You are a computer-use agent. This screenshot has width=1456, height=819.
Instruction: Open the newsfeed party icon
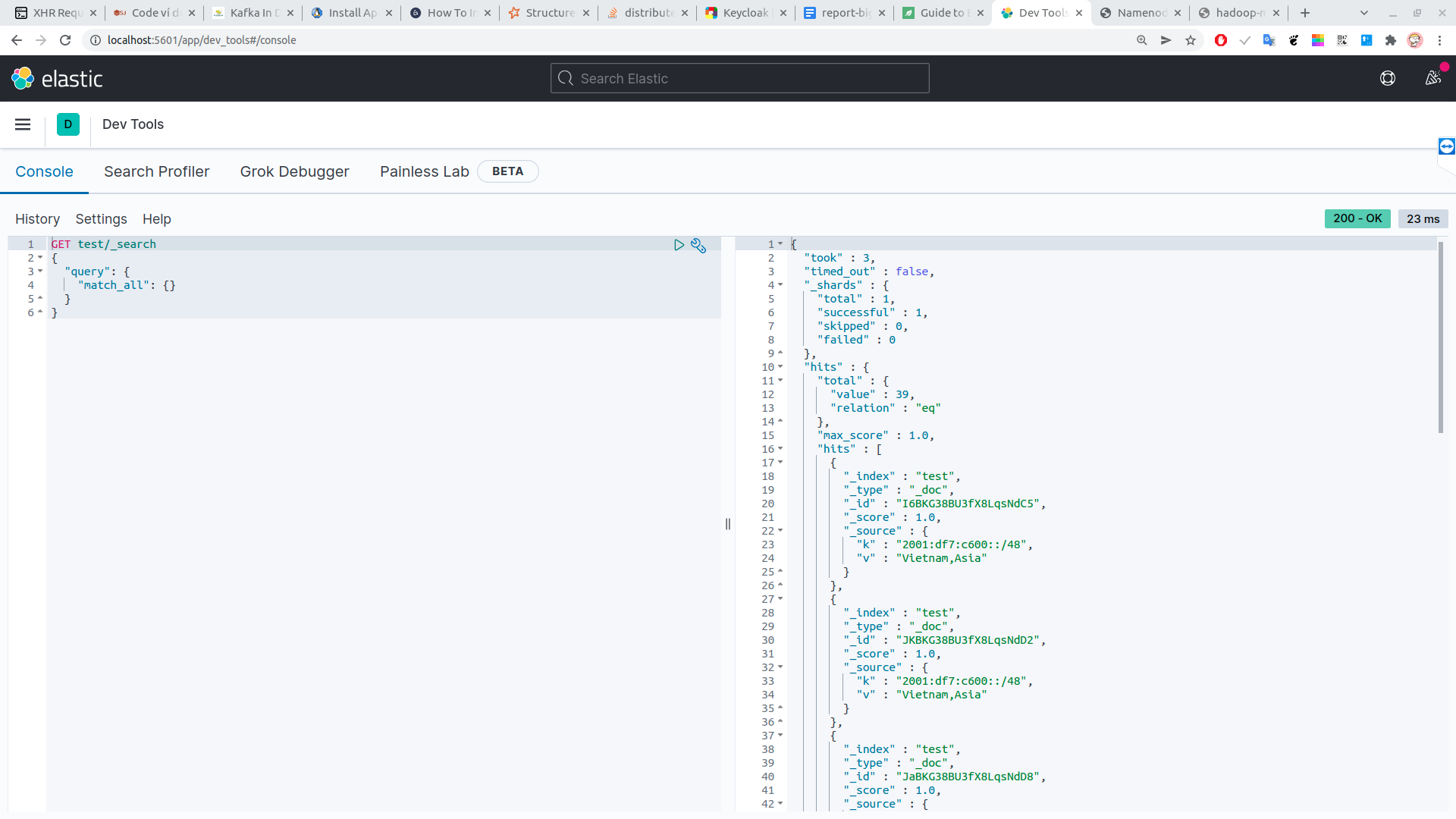(x=1432, y=77)
